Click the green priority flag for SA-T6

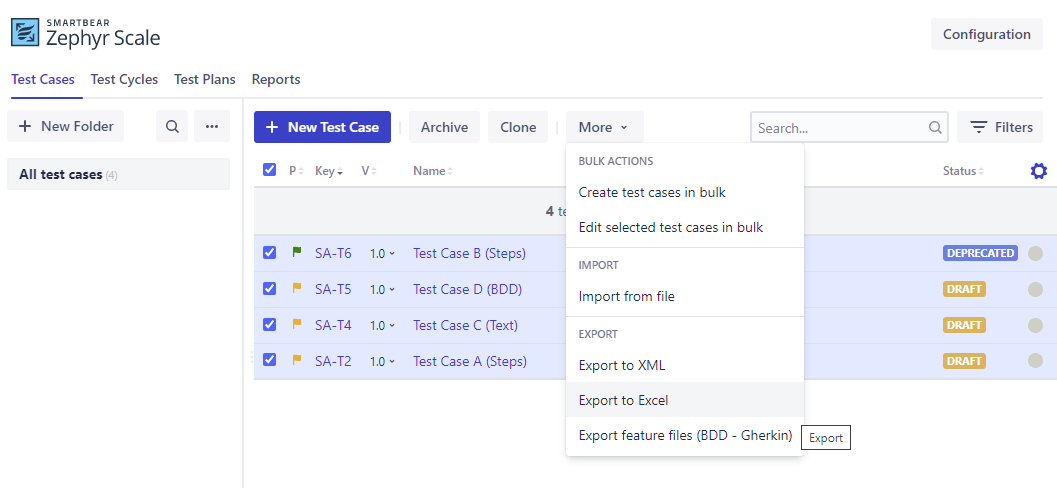[297, 253]
